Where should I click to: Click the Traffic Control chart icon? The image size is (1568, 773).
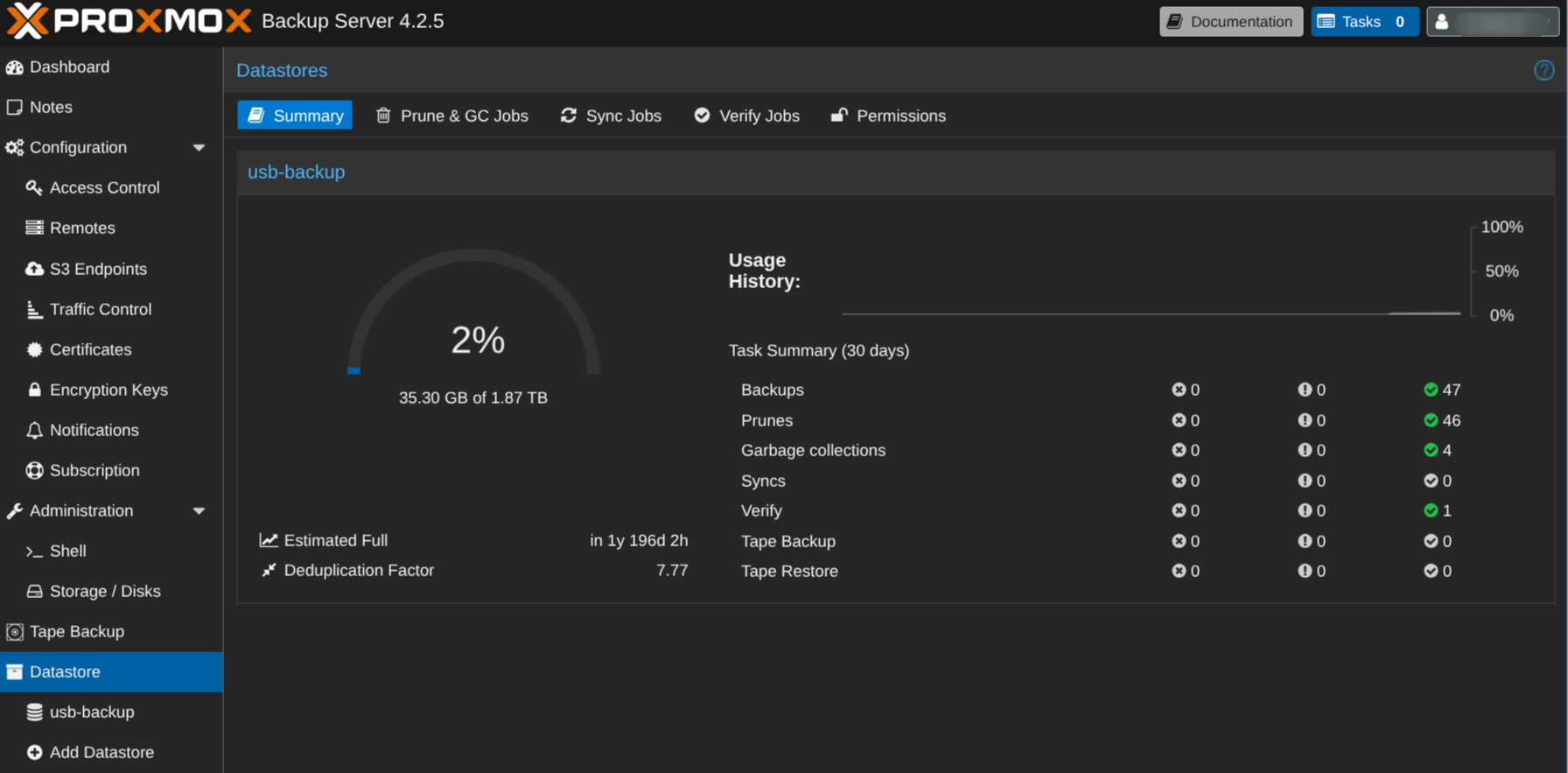(x=34, y=309)
